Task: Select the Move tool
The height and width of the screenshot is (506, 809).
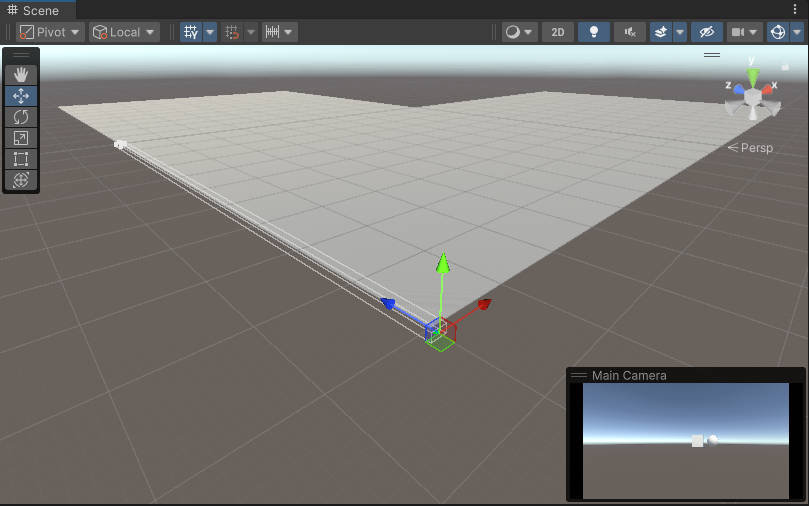Action: (21, 96)
